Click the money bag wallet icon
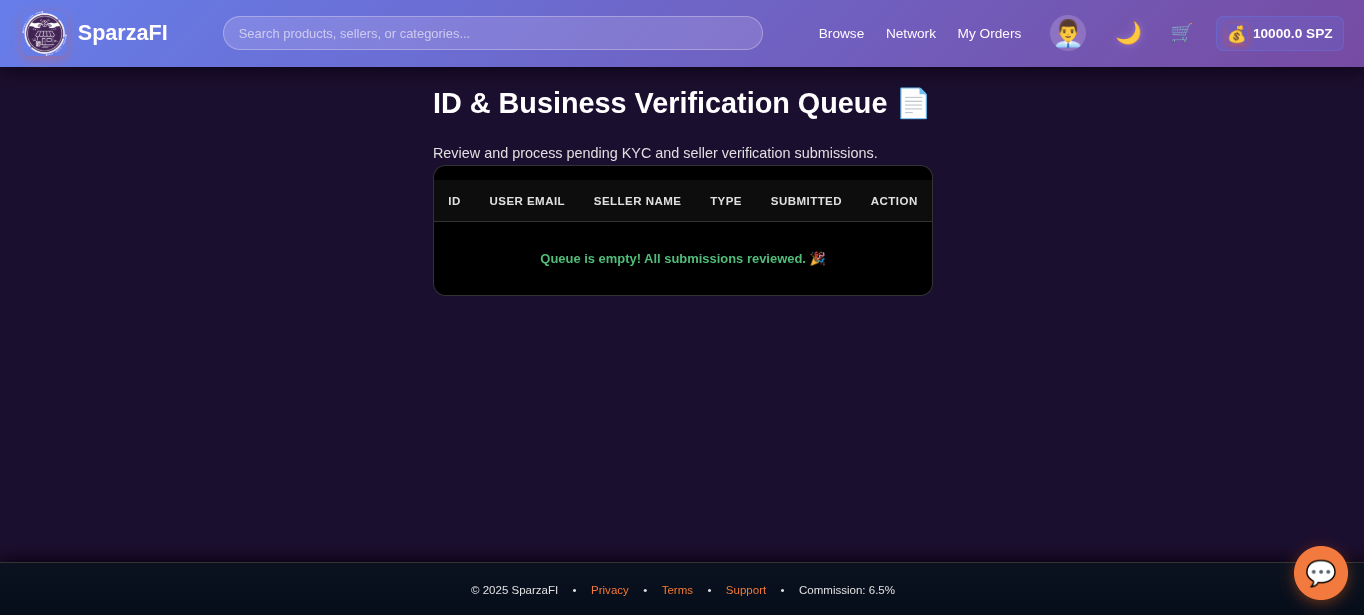 [x=1237, y=34]
